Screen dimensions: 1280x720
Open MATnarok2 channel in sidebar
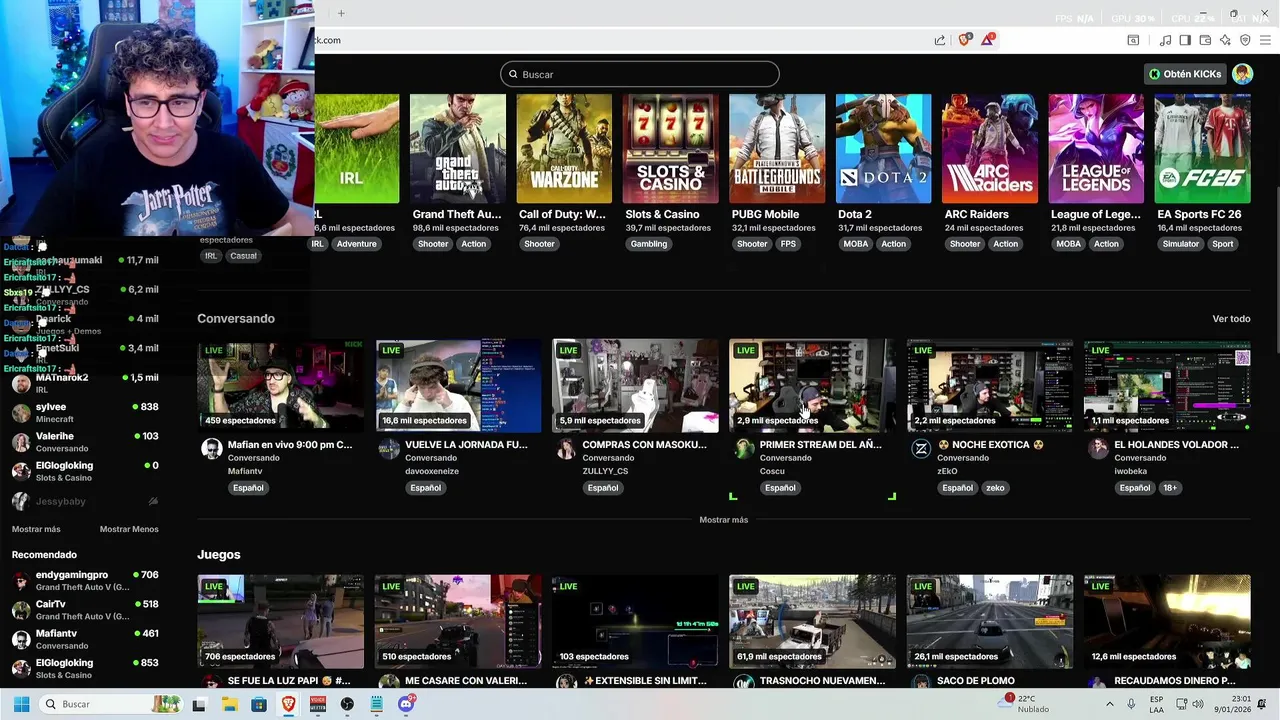(85, 383)
